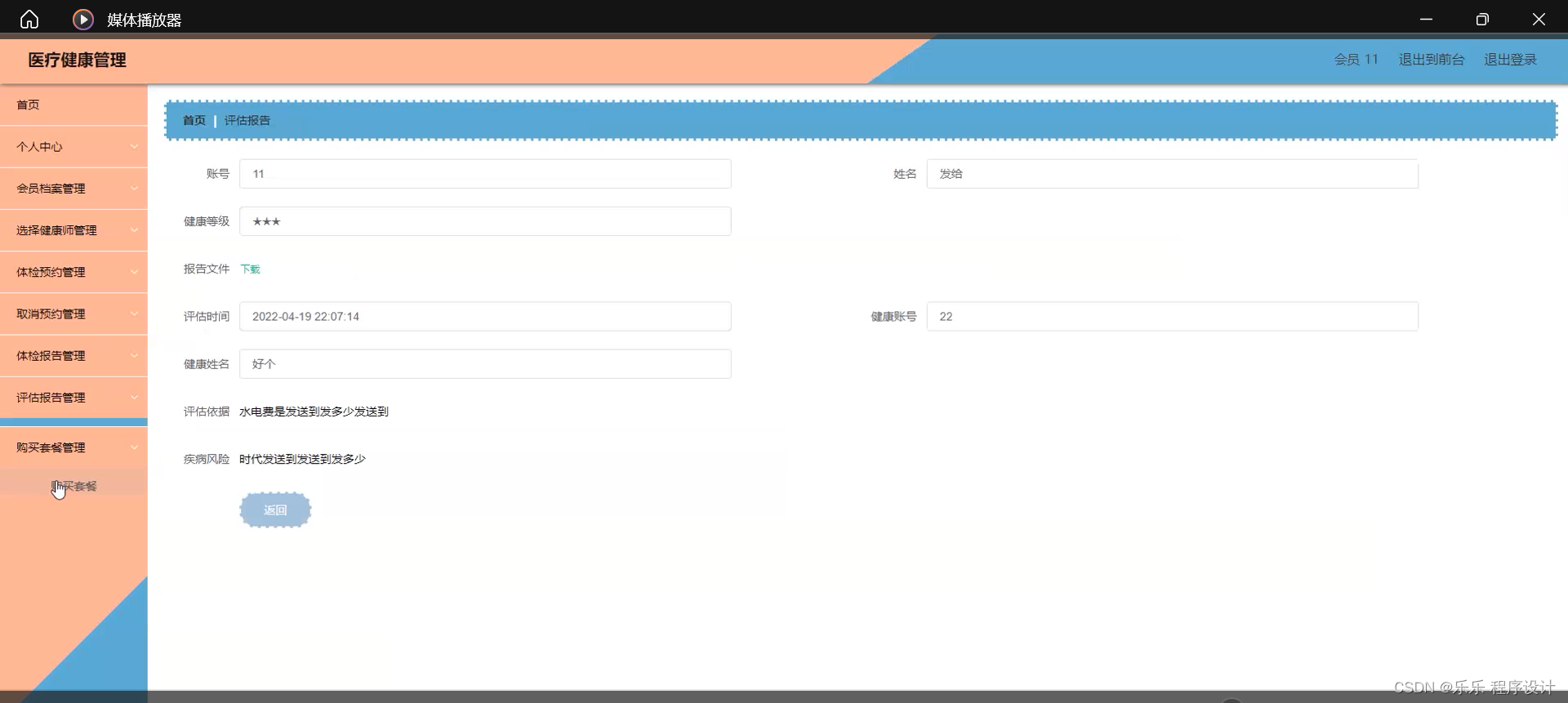Expand the chevron next to 会员档案管理

[x=134, y=189]
